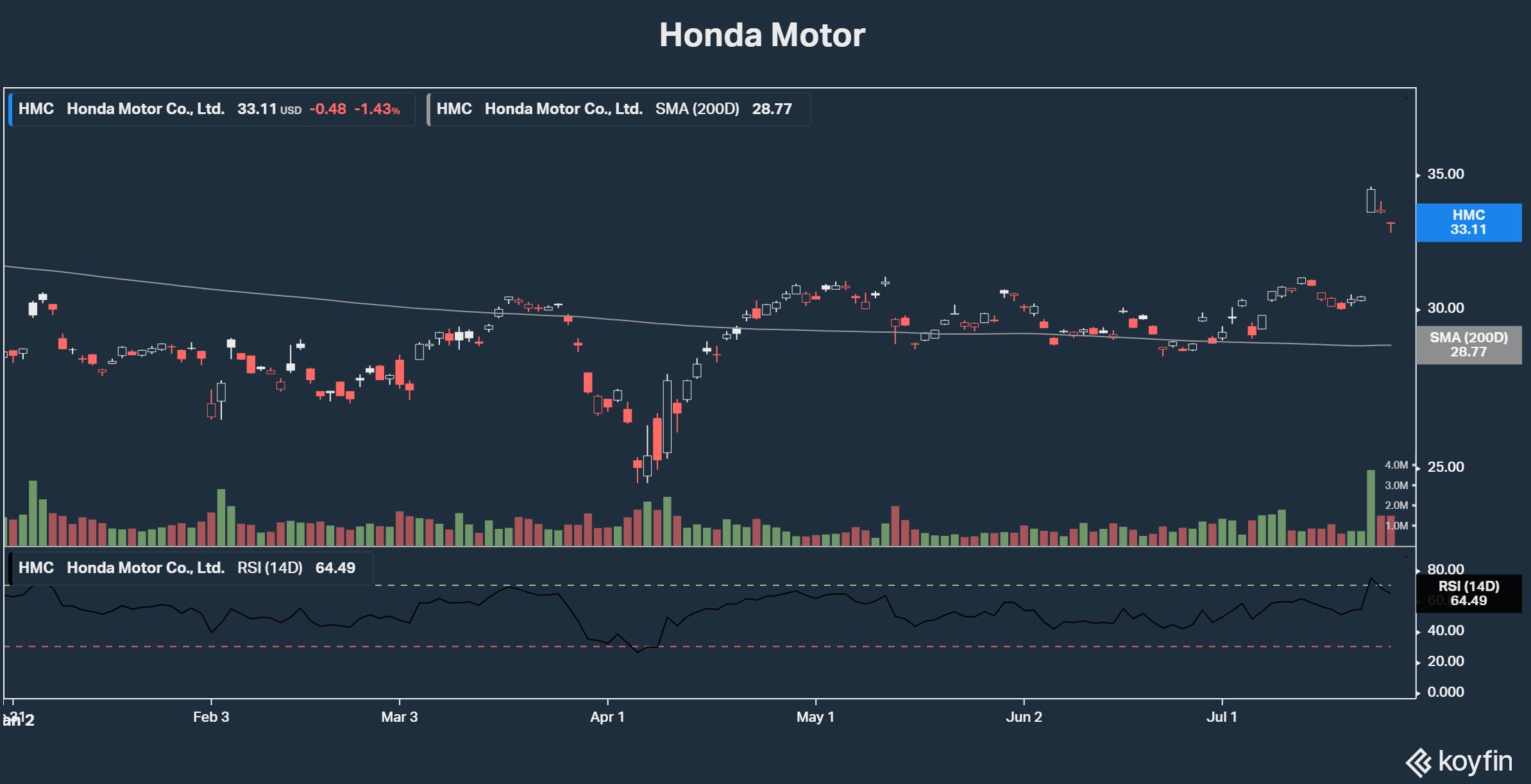Click the 4.0M volume axis label
The width and height of the screenshot is (1531, 784).
point(1396,465)
